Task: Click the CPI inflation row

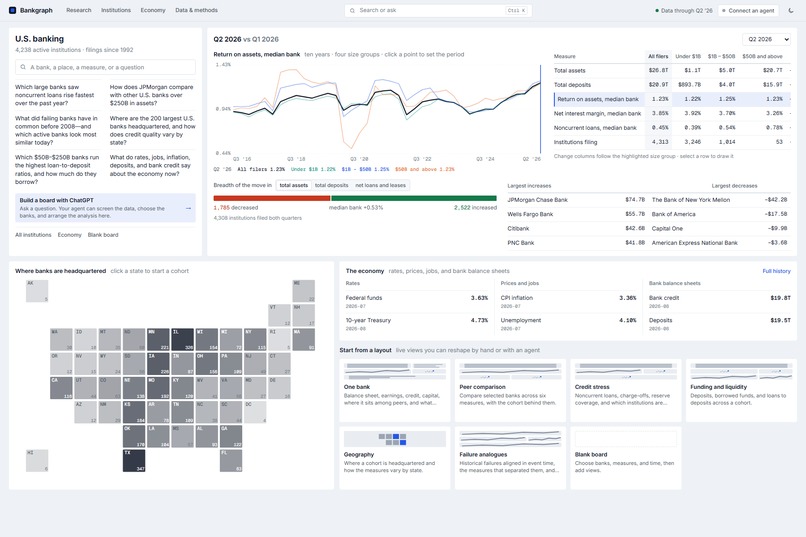Action: click(x=569, y=302)
